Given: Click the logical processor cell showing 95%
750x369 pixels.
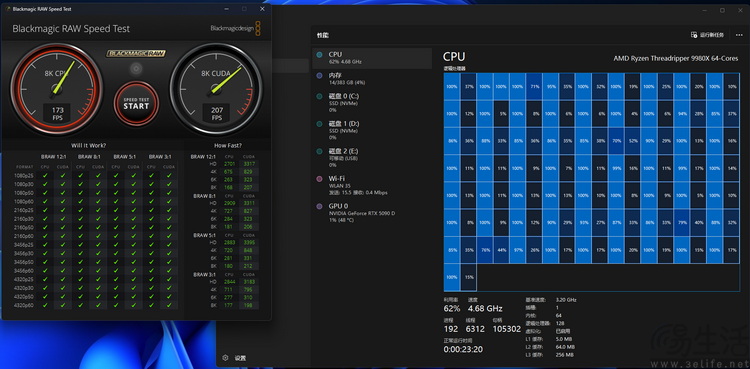Looking at the screenshot, I should [550, 87].
